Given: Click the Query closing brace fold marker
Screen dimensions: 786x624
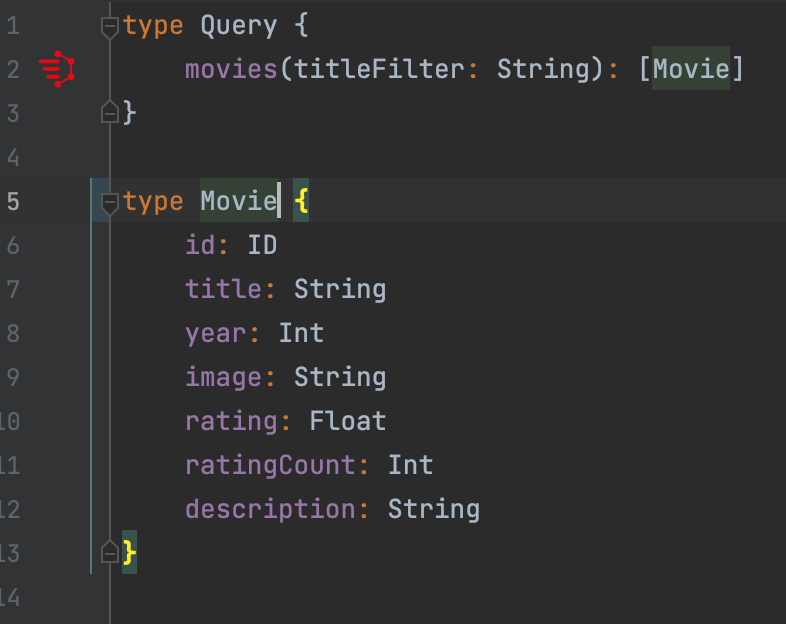Looking at the screenshot, I should point(110,113).
